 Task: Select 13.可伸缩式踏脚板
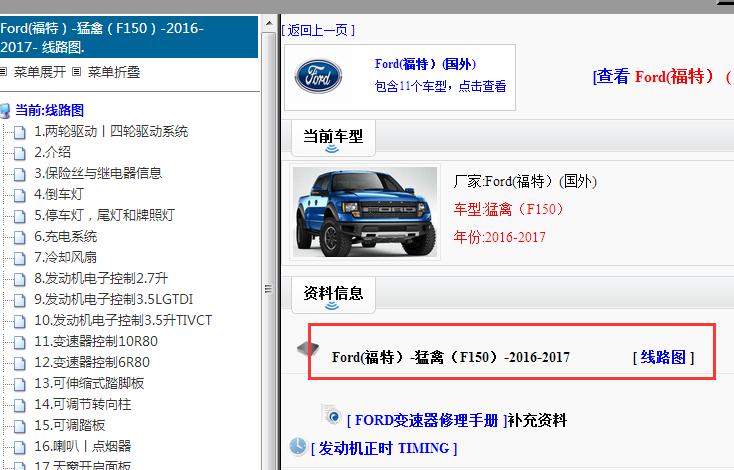point(89,383)
